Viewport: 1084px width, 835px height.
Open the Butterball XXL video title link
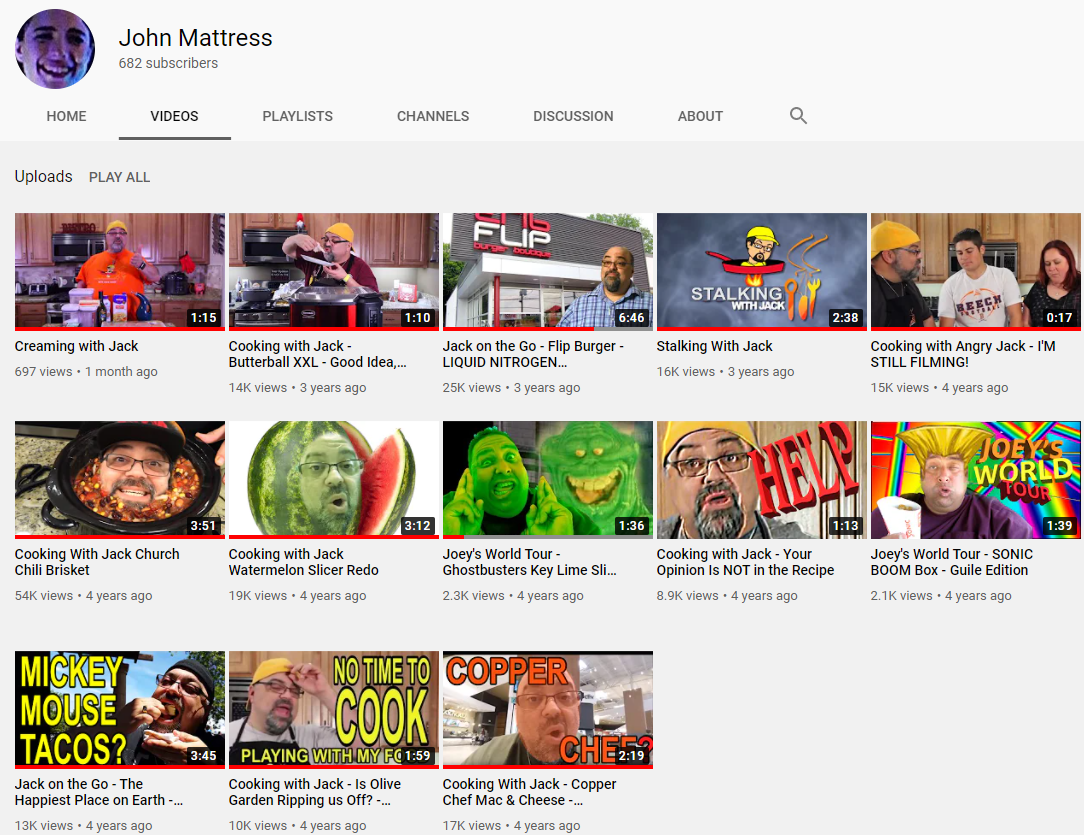point(318,354)
